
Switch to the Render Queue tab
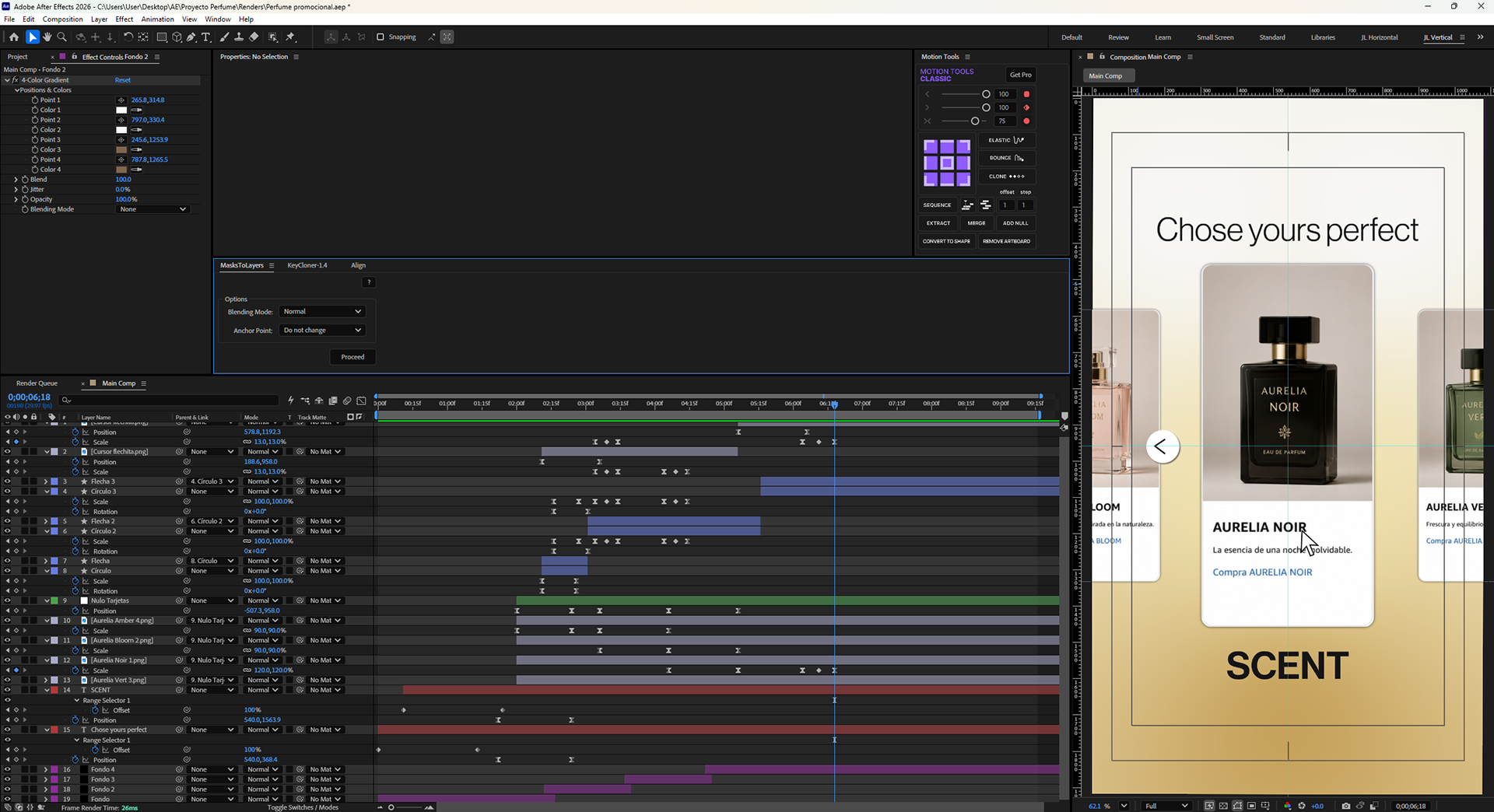click(x=37, y=383)
